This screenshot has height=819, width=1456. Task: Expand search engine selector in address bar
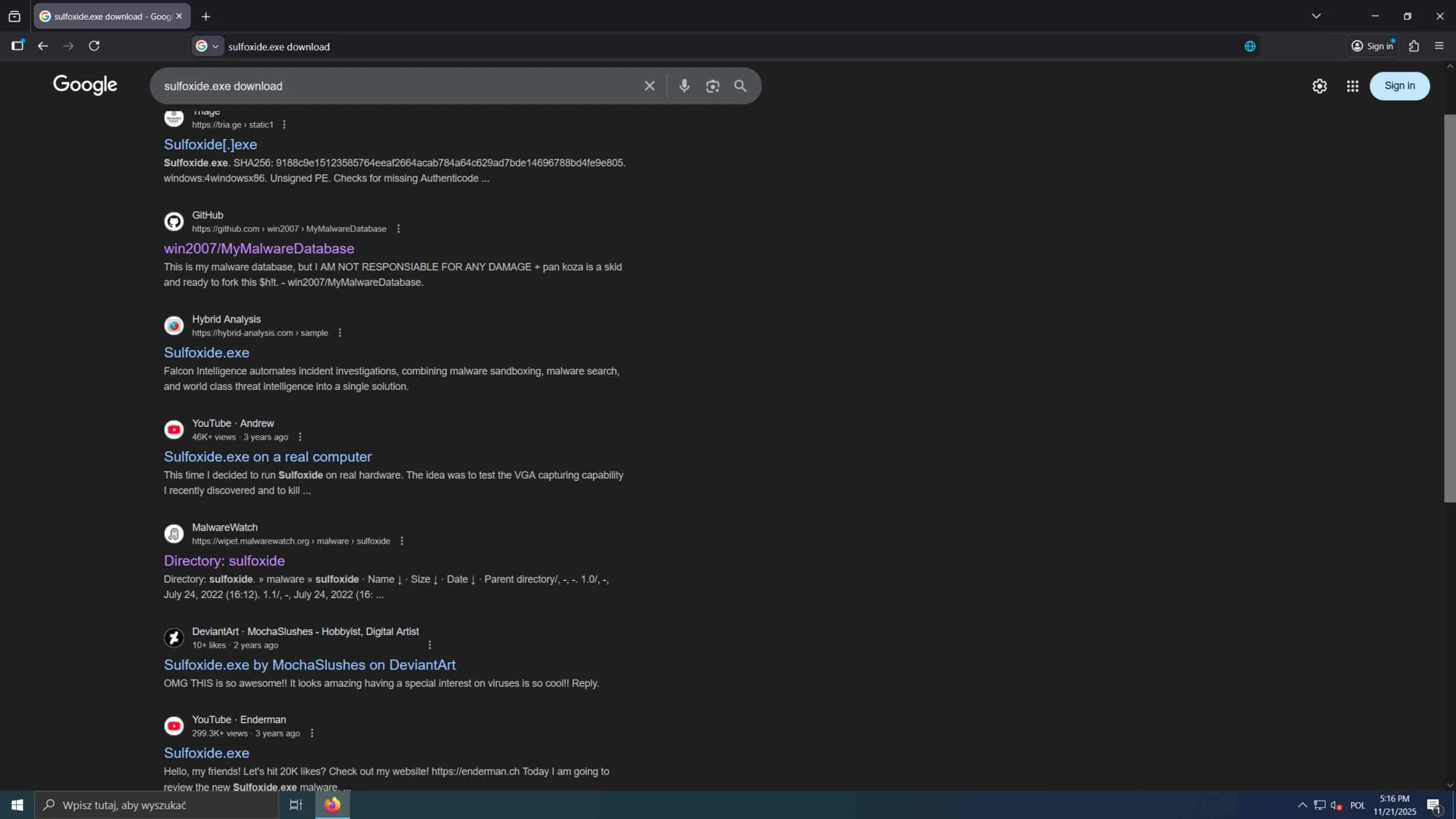(208, 47)
